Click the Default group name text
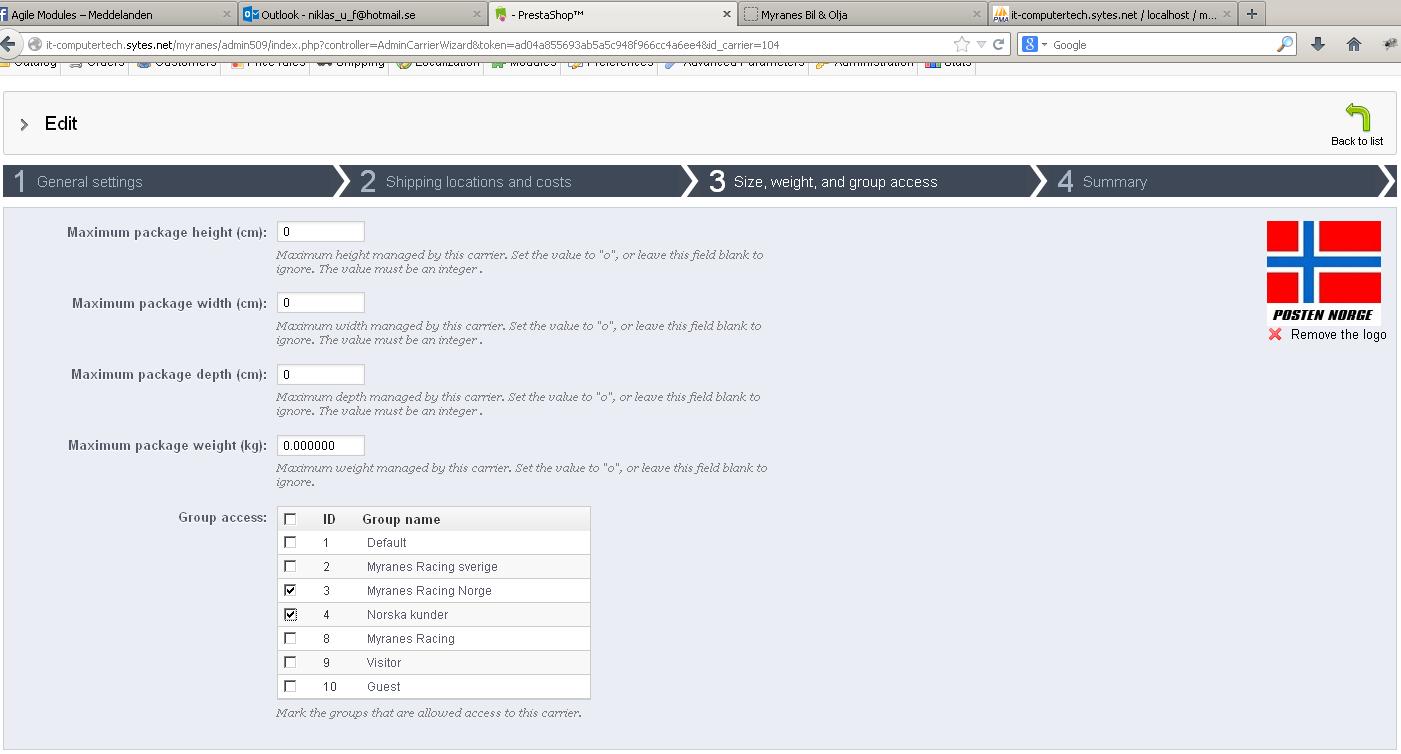Image resolution: width=1401 pixels, height=754 pixels. pos(386,543)
